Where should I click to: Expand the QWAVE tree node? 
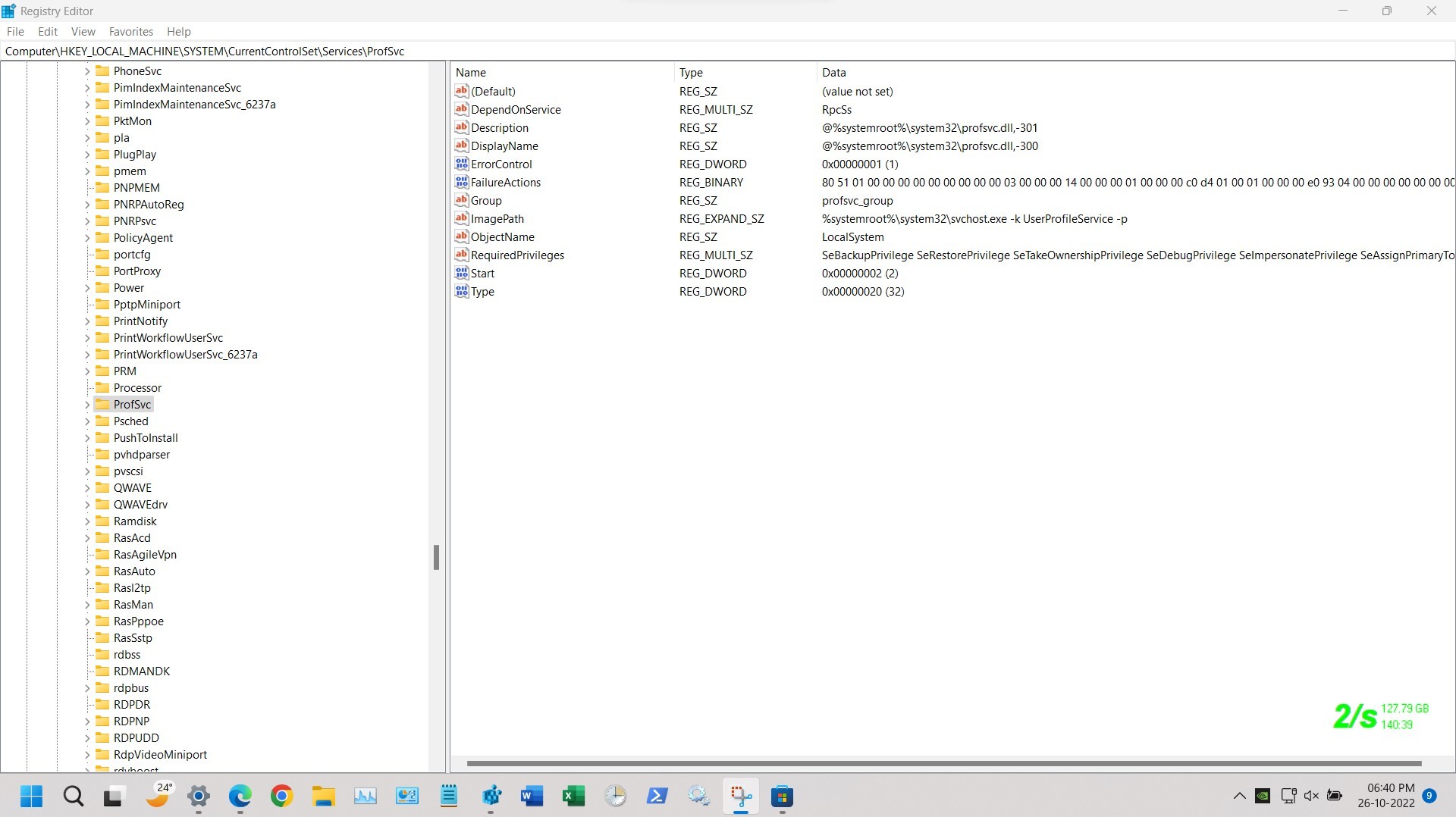tap(86, 488)
